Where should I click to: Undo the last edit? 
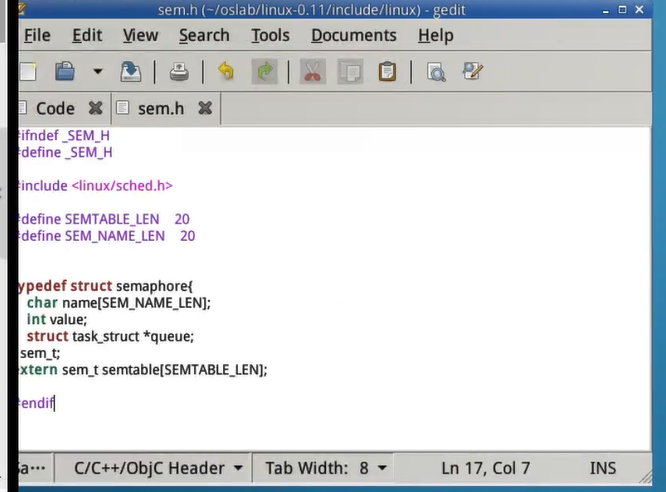tap(226, 72)
